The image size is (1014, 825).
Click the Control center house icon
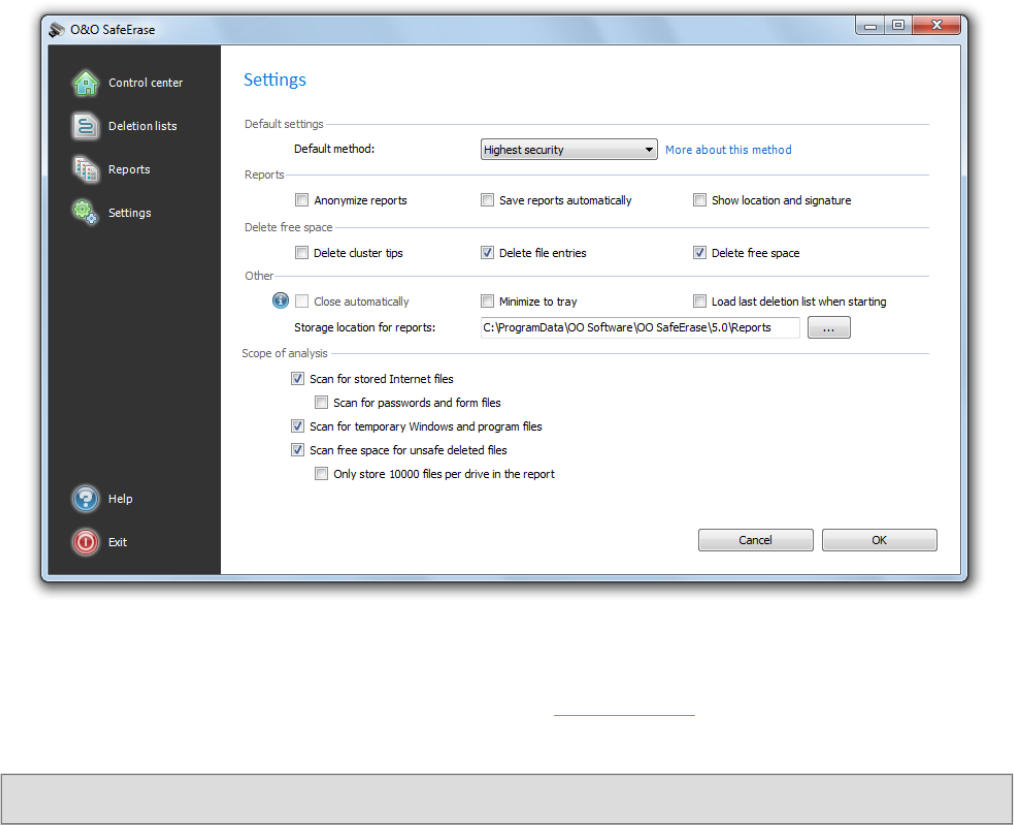pyautogui.click(x=85, y=83)
